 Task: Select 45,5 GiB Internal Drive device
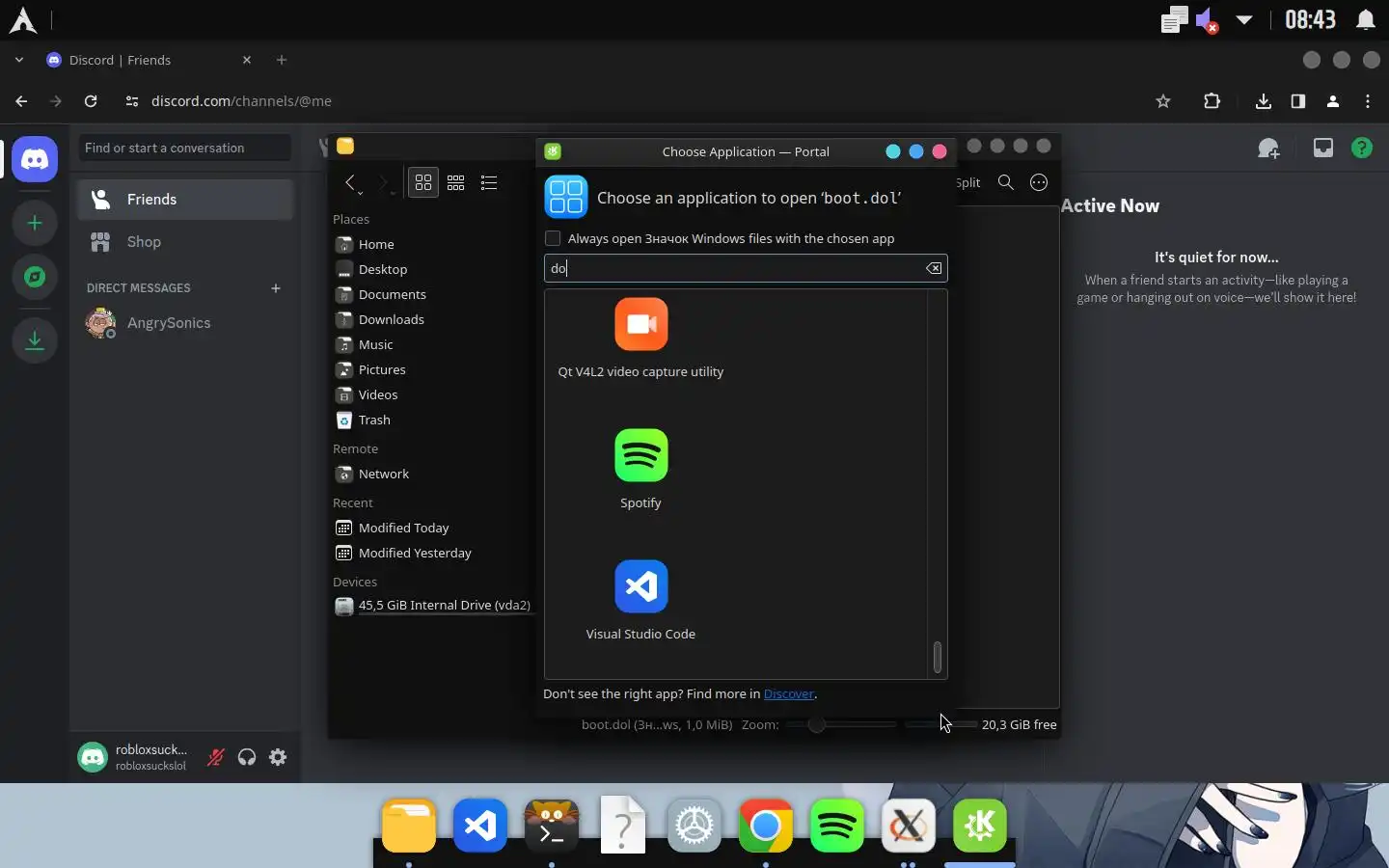(x=432, y=606)
